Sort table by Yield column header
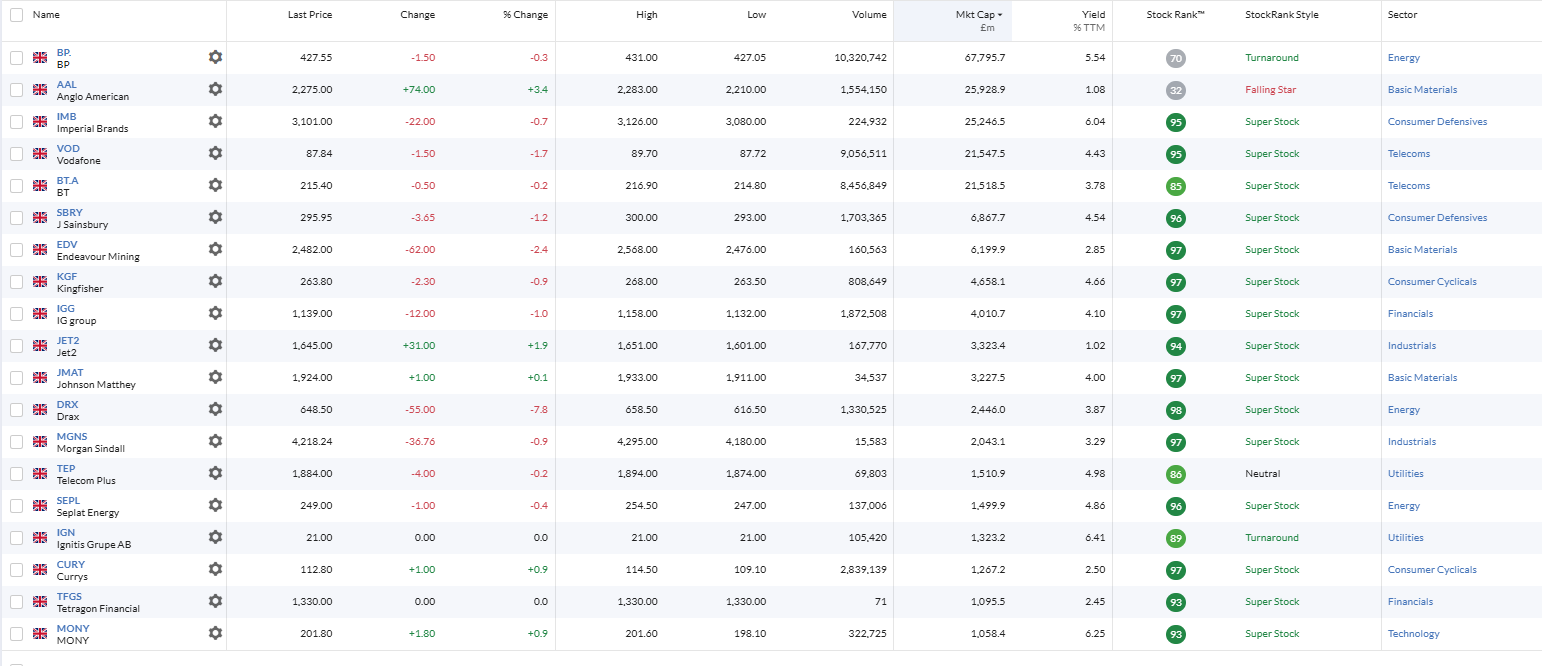This screenshot has height=666, width=1542. point(1093,15)
